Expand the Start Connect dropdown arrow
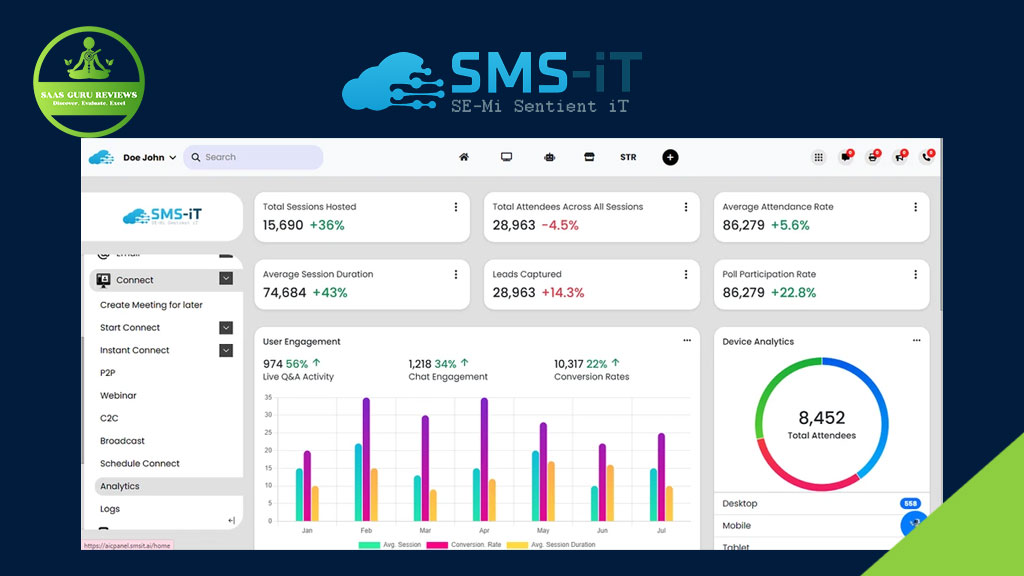 coord(226,328)
